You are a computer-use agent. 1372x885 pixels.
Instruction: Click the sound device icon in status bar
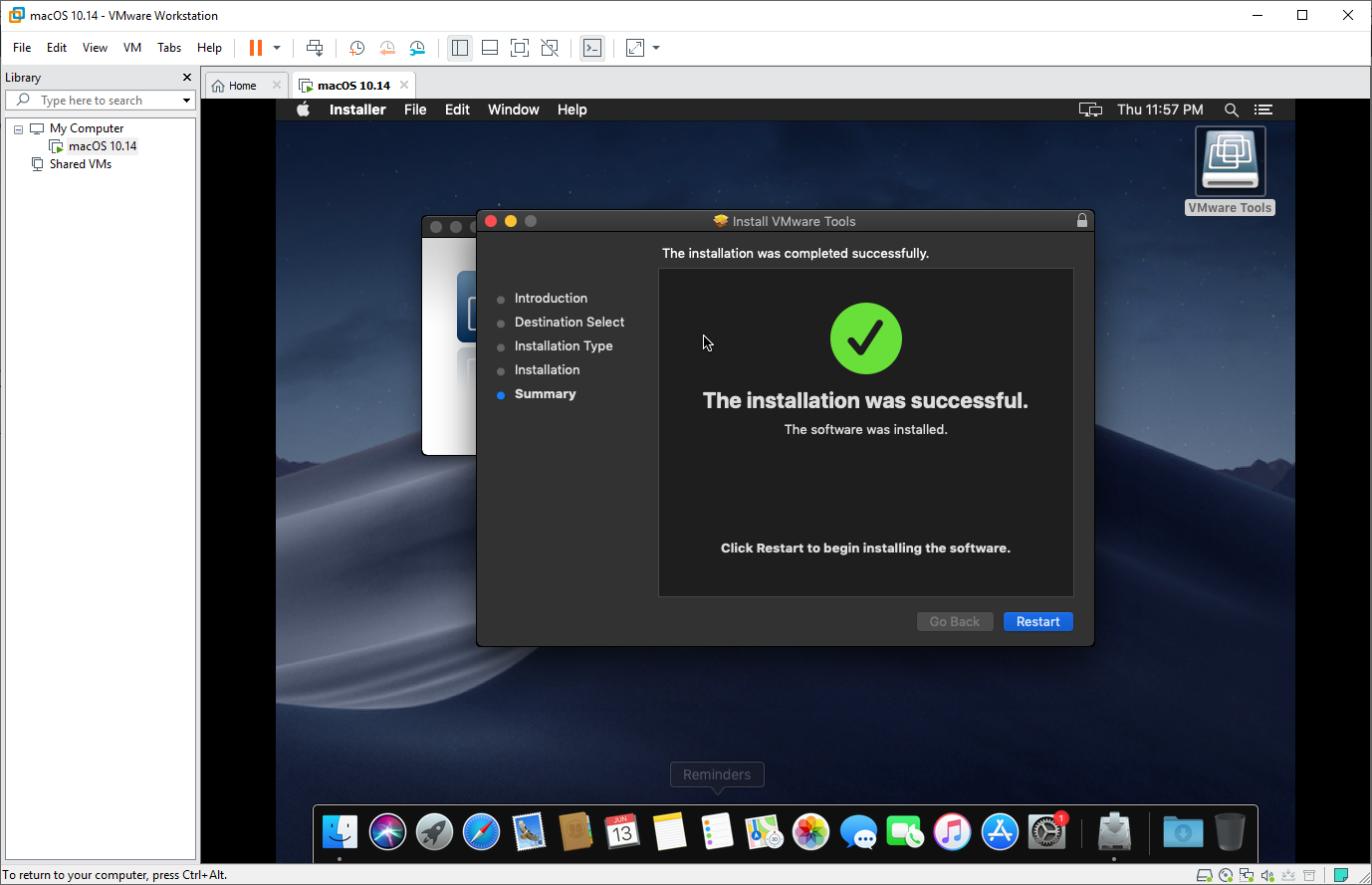click(x=1267, y=874)
